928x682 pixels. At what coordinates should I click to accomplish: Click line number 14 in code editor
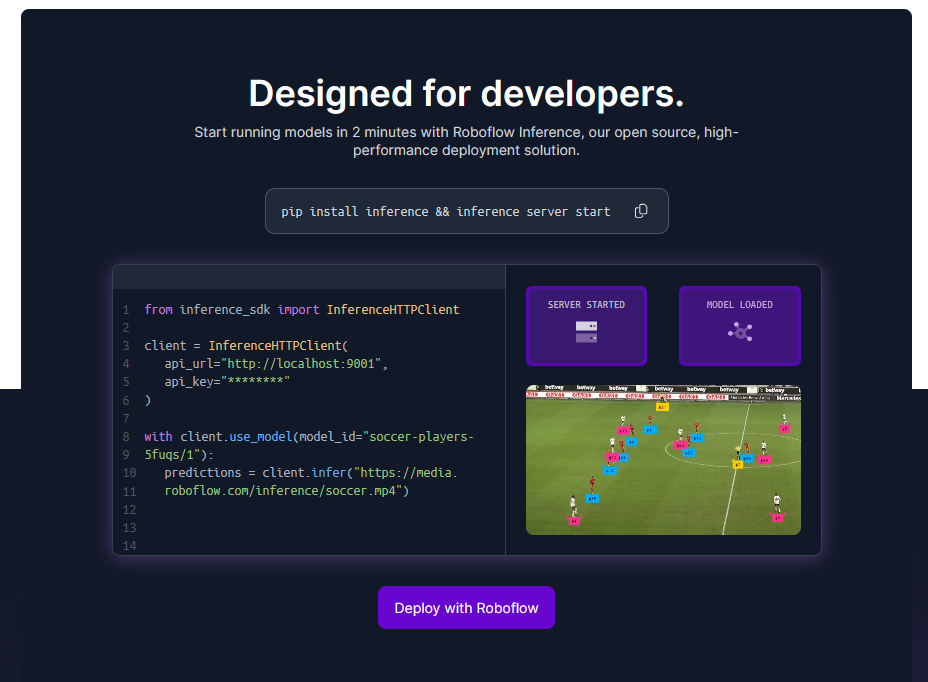(130, 546)
